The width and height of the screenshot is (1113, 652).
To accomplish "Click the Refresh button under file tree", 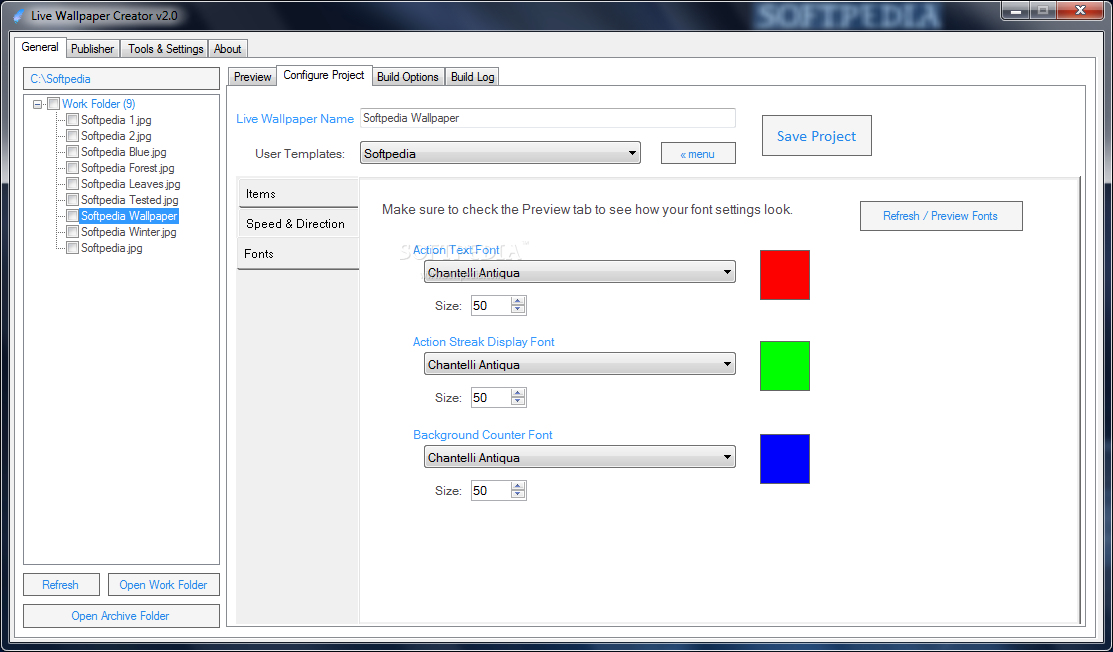I will pos(60,585).
